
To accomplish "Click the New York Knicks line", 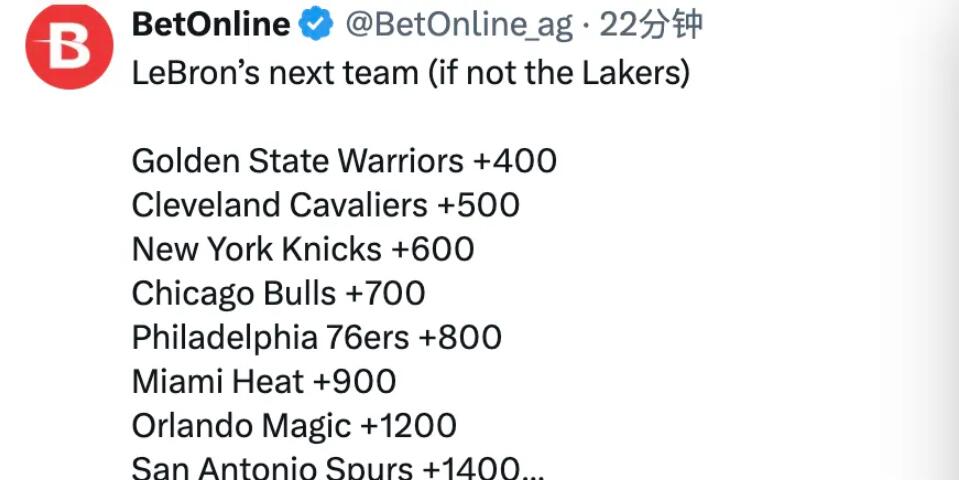I will tap(302, 249).
